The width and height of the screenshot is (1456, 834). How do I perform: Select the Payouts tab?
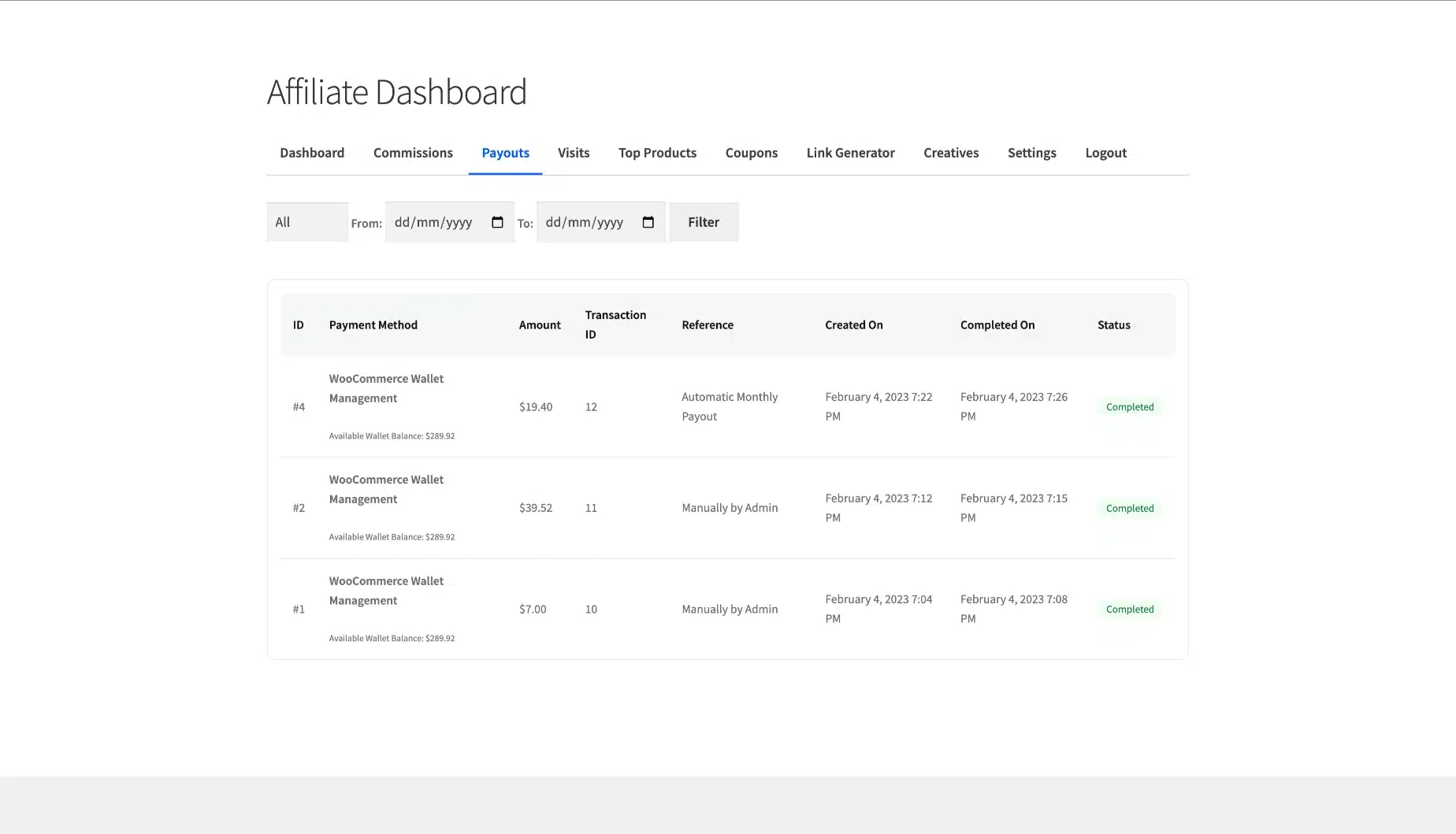click(x=505, y=153)
